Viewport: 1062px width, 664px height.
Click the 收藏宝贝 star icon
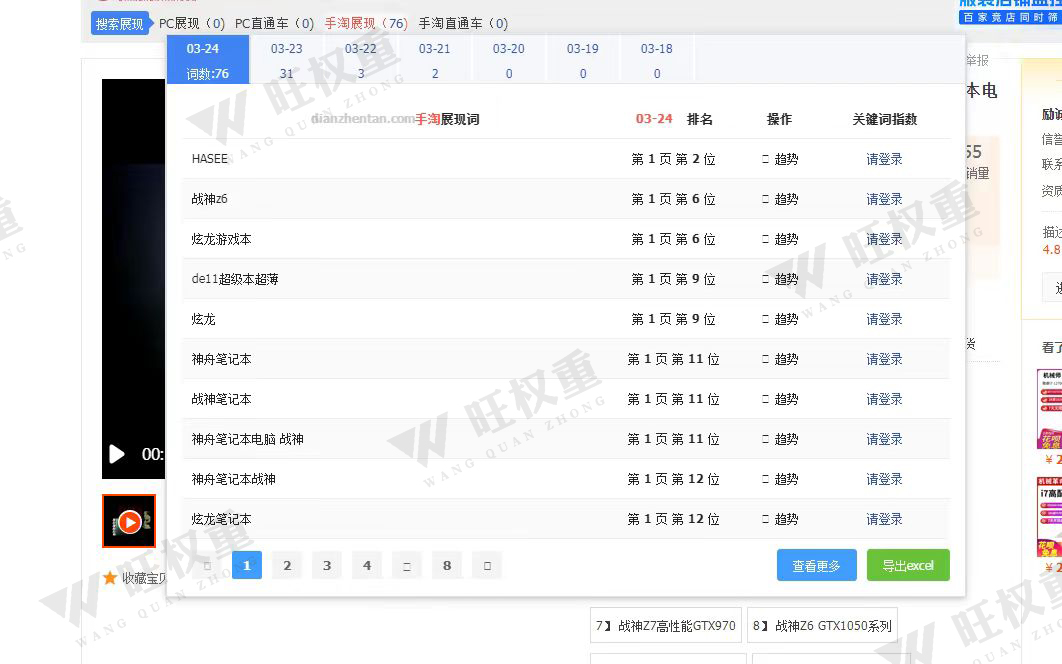pyautogui.click(x=110, y=578)
